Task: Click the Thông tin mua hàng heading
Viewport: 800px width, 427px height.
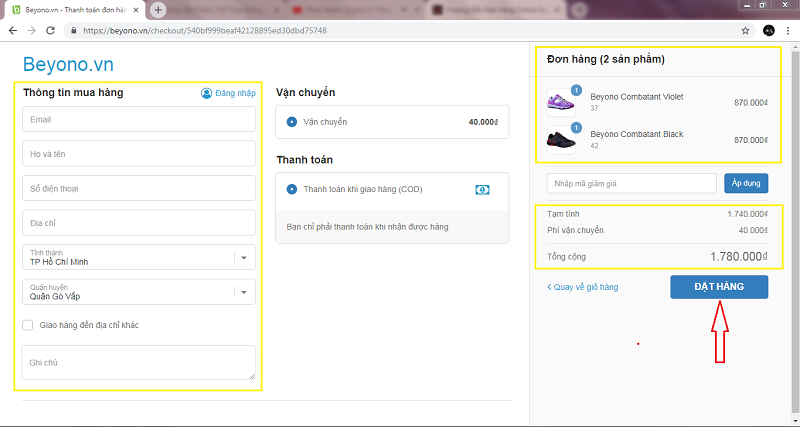Action: point(73,92)
